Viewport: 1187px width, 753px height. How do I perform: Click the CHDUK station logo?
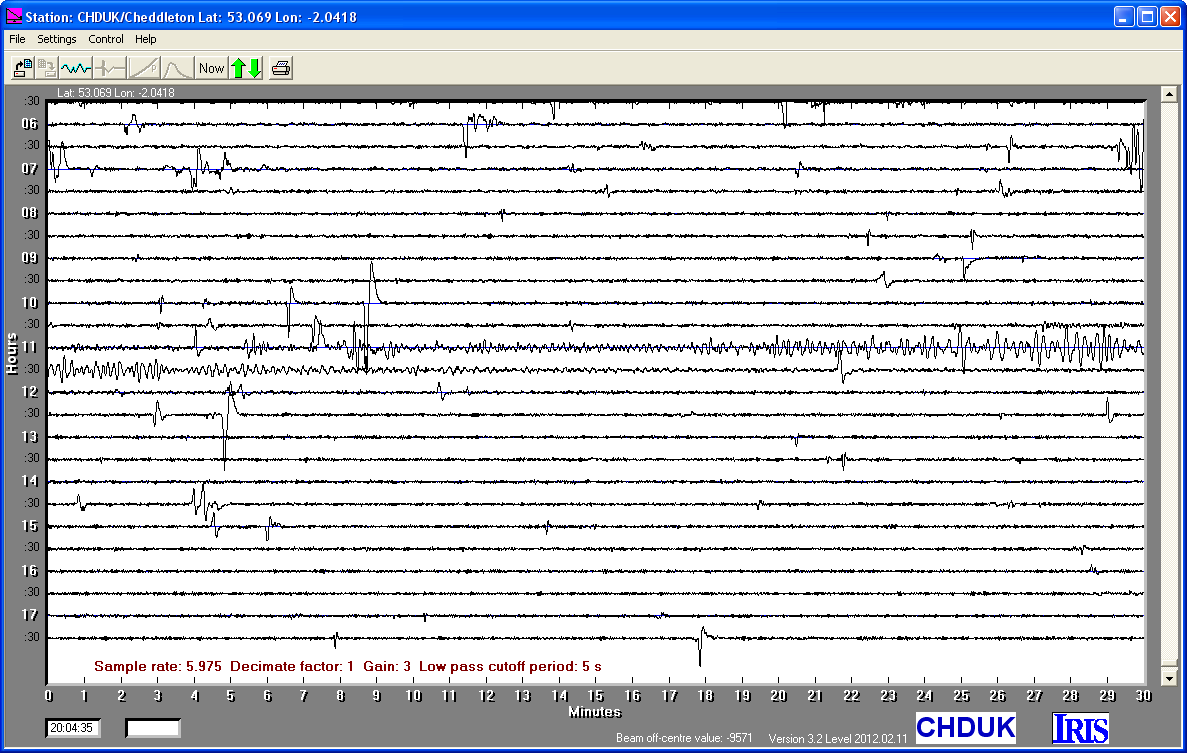click(965, 727)
